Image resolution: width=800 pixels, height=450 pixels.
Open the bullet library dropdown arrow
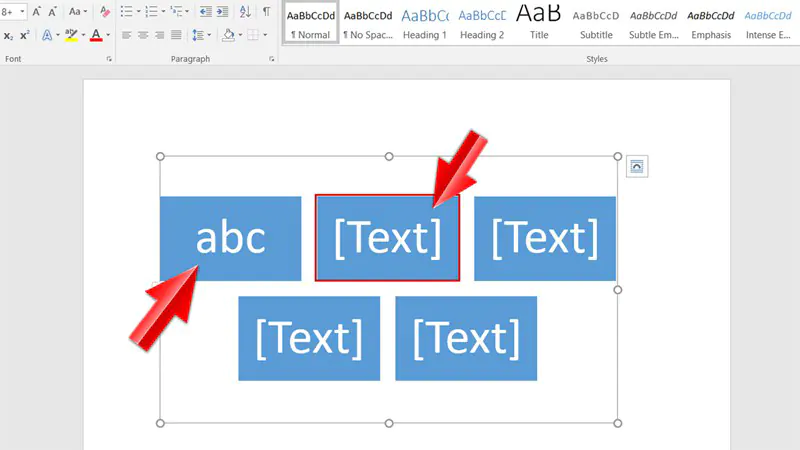tap(138, 11)
